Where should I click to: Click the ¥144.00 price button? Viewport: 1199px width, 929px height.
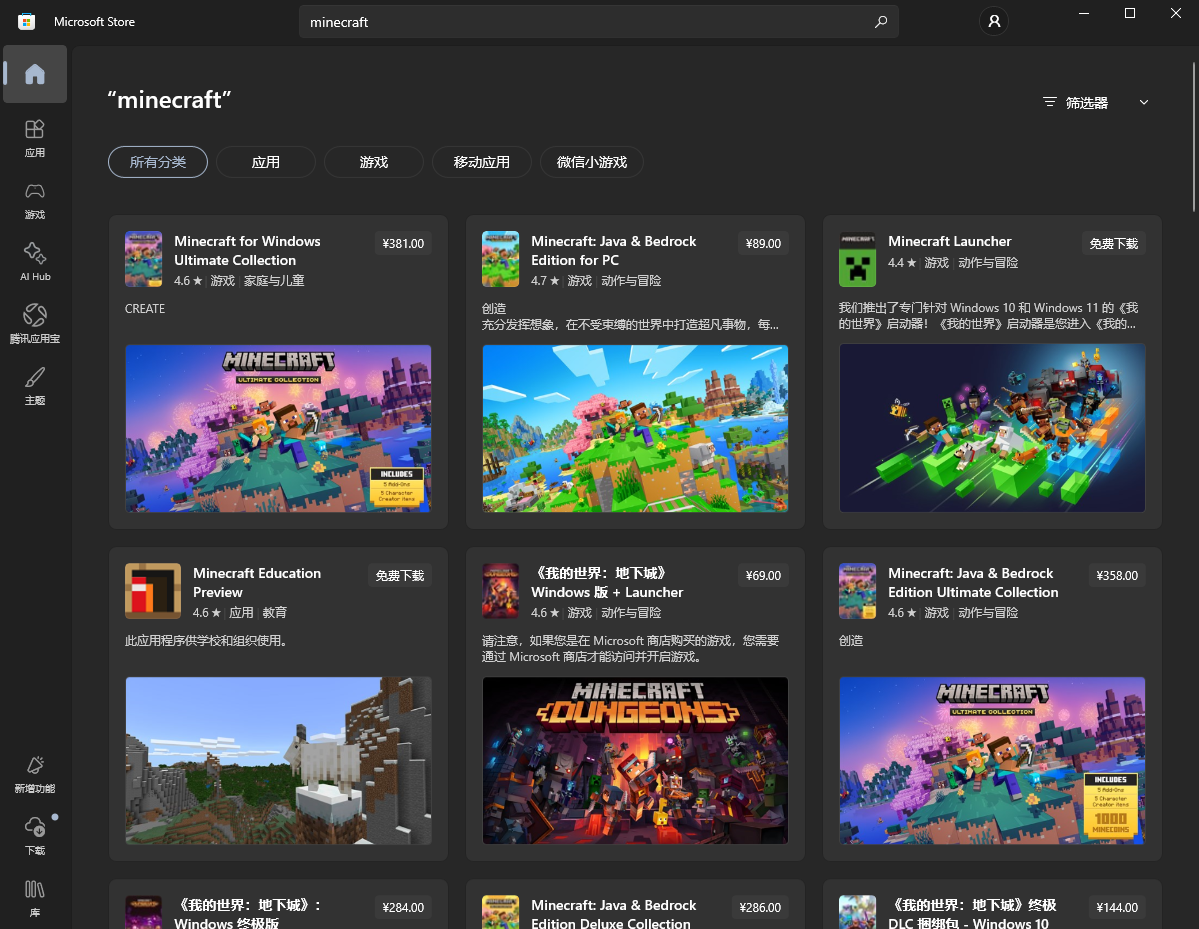pos(1116,907)
